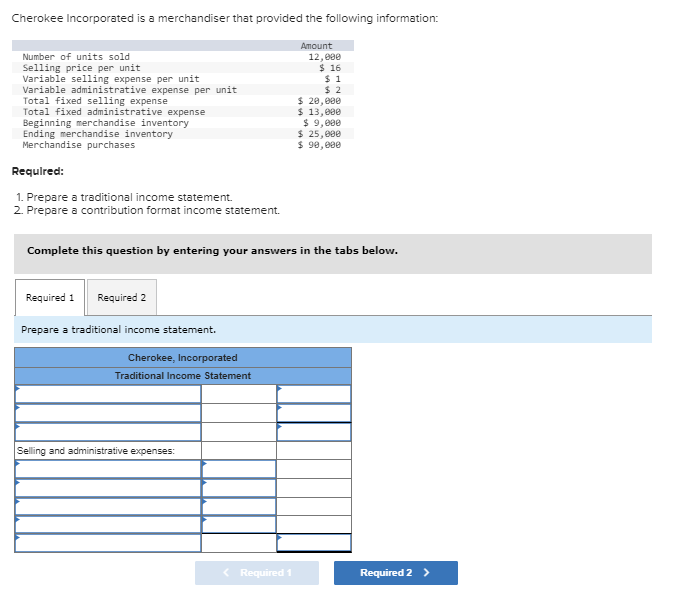The height and width of the screenshot is (612, 685).
Task: Click first row right amount field
Action: (x=314, y=394)
